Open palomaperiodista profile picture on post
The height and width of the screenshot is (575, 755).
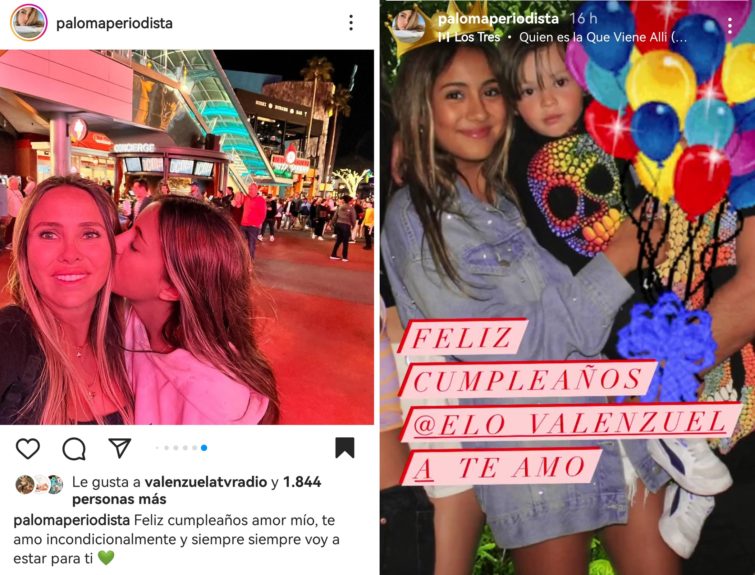pyautogui.click(x=29, y=23)
